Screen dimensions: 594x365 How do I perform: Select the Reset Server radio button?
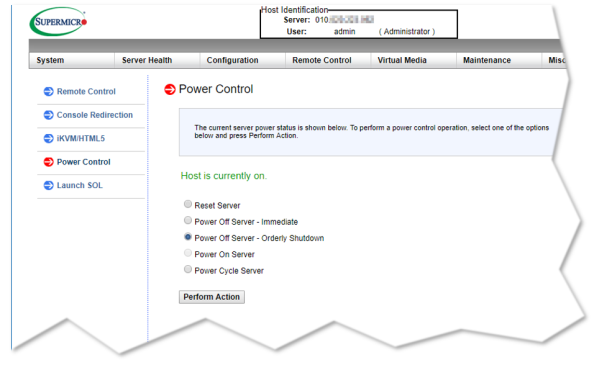(188, 204)
